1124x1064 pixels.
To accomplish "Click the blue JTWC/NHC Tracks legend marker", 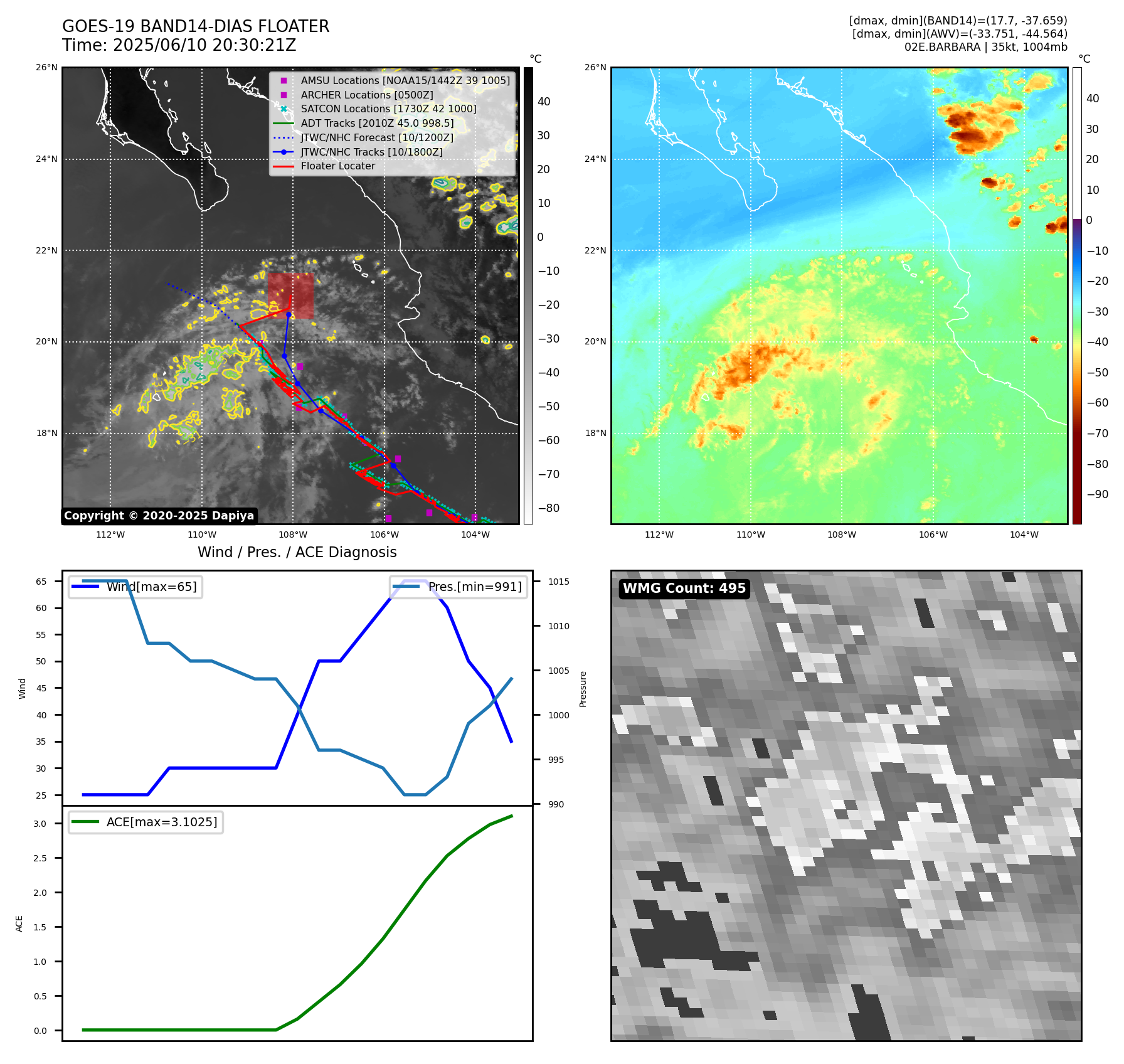I will (284, 152).
